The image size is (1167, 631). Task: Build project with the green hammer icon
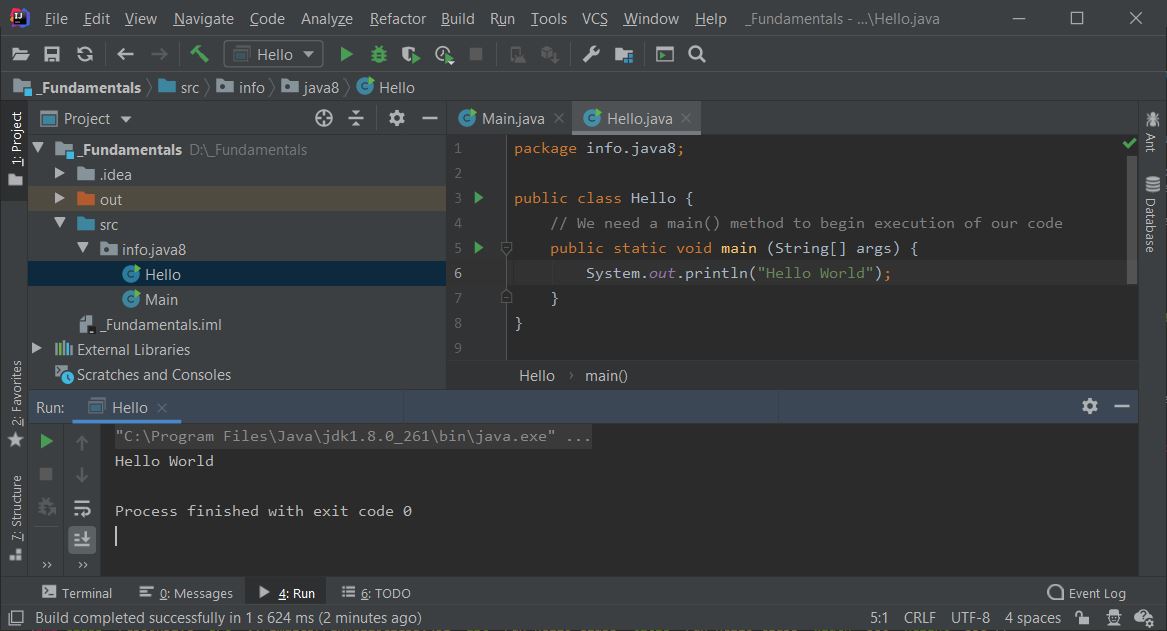[x=199, y=54]
